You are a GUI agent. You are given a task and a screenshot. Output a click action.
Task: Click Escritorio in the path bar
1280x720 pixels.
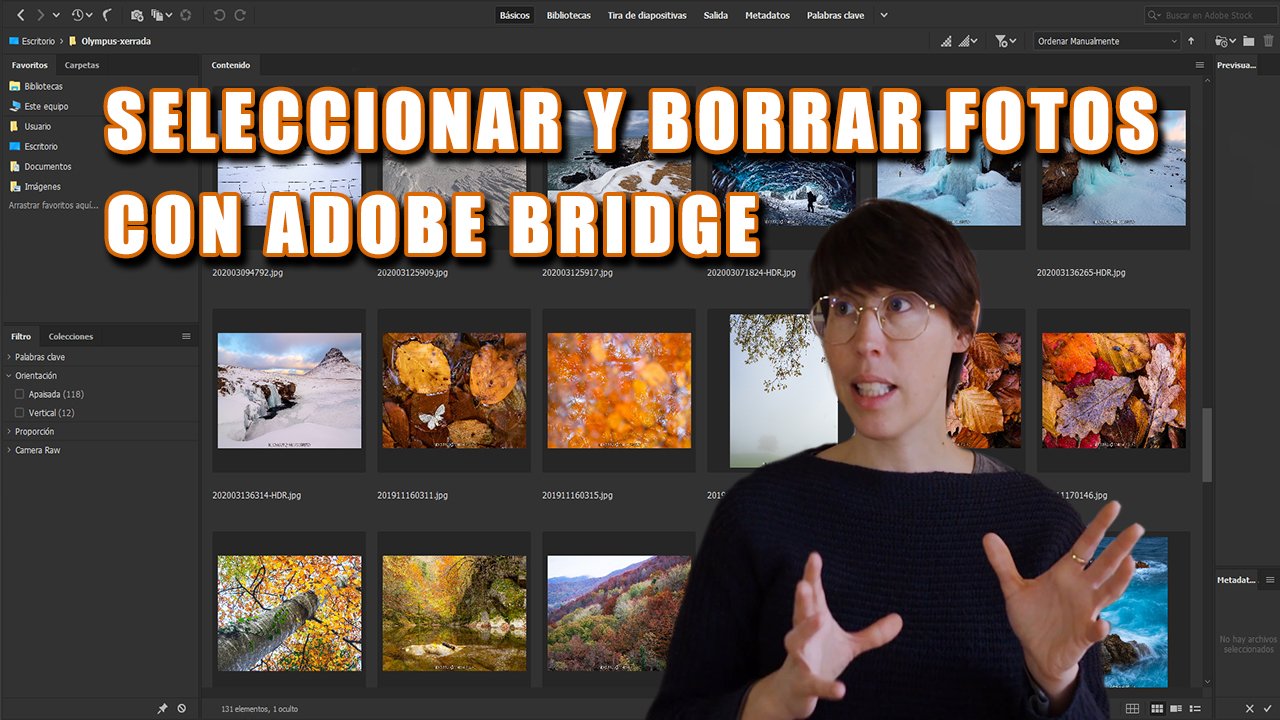(32, 41)
